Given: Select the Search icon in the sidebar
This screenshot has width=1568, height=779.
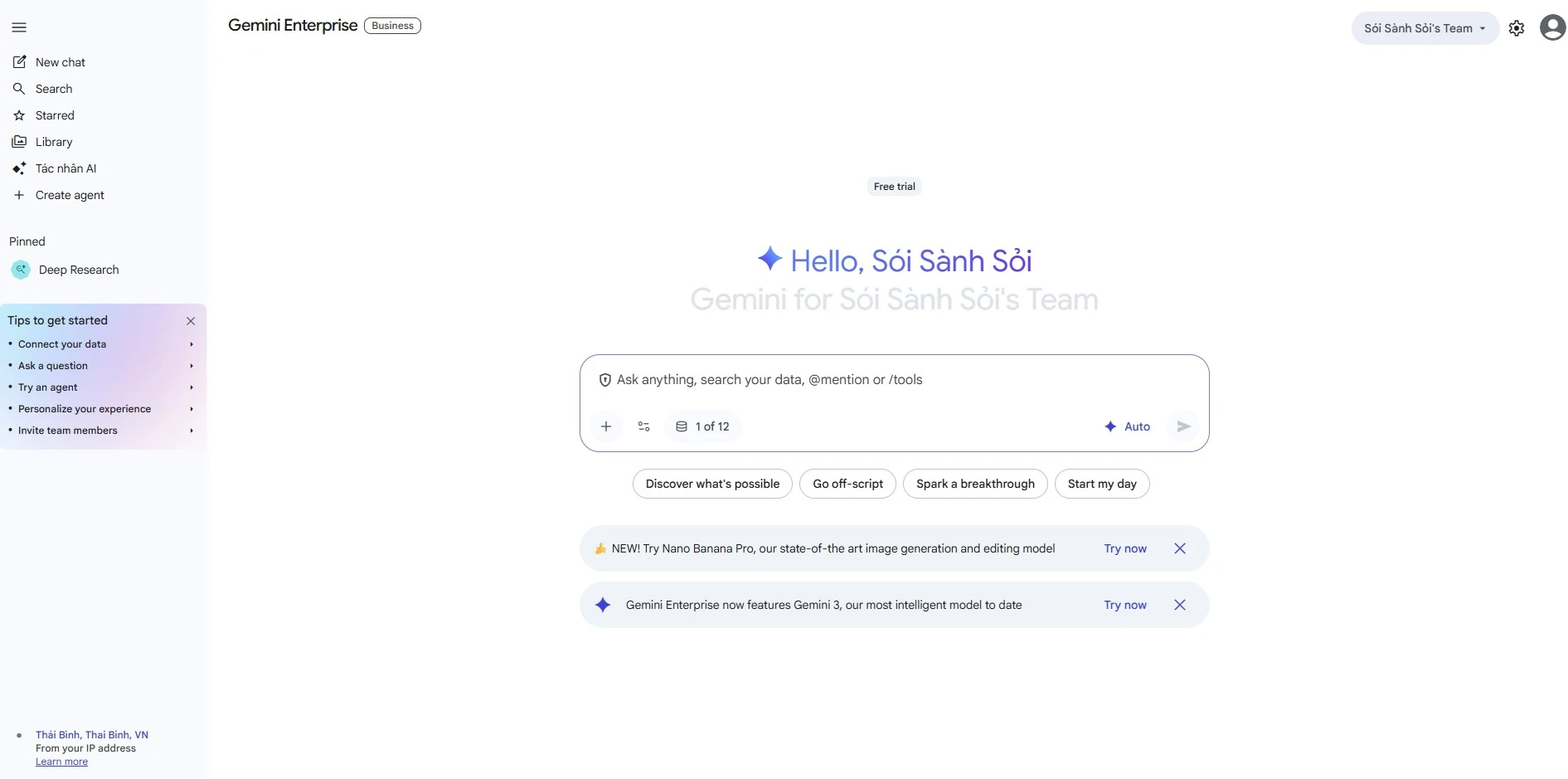Looking at the screenshot, I should click(x=54, y=89).
